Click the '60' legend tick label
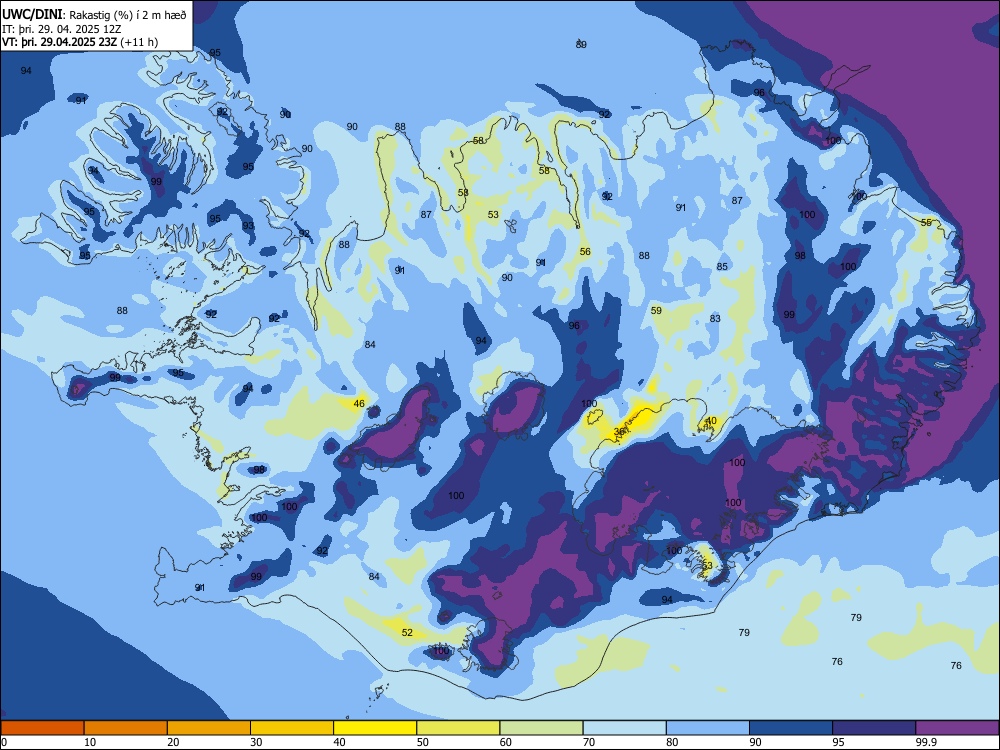 coord(506,742)
